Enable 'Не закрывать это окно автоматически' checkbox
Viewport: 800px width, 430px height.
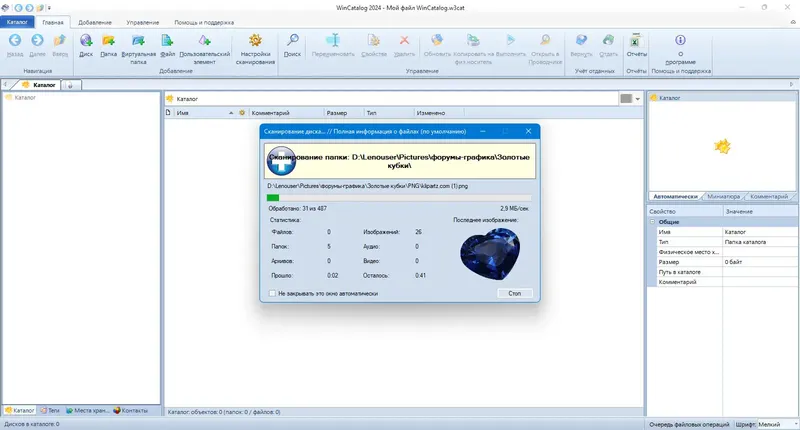pyautogui.click(x=272, y=293)
